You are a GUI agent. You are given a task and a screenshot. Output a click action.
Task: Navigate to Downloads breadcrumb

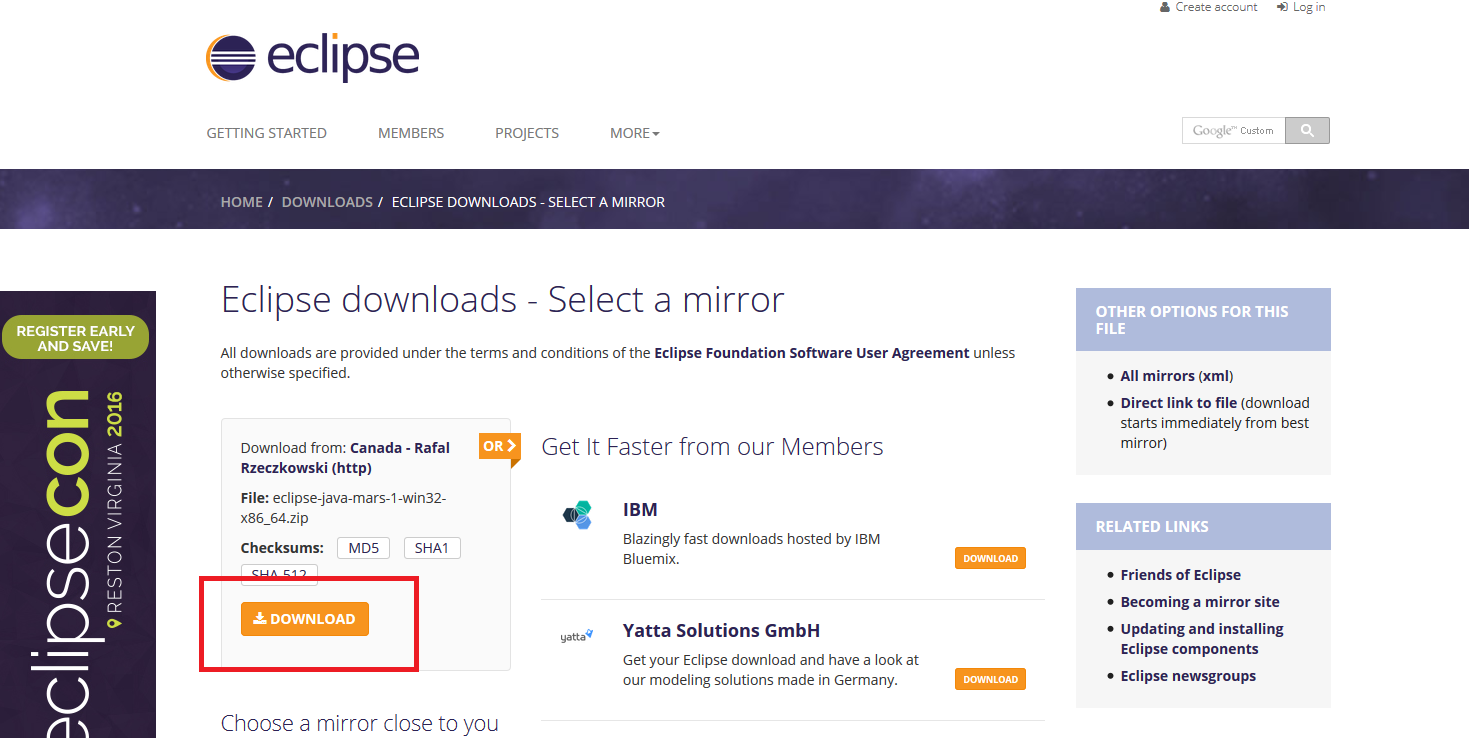click(327, 202)
